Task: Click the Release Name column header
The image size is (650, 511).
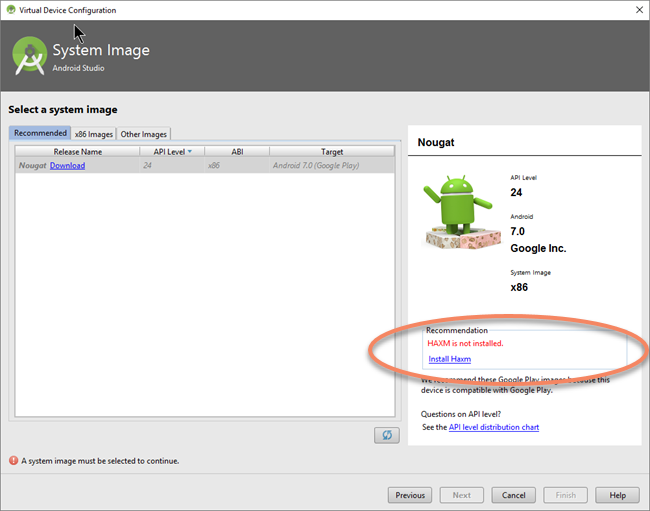Action: [x=78, y=152]
